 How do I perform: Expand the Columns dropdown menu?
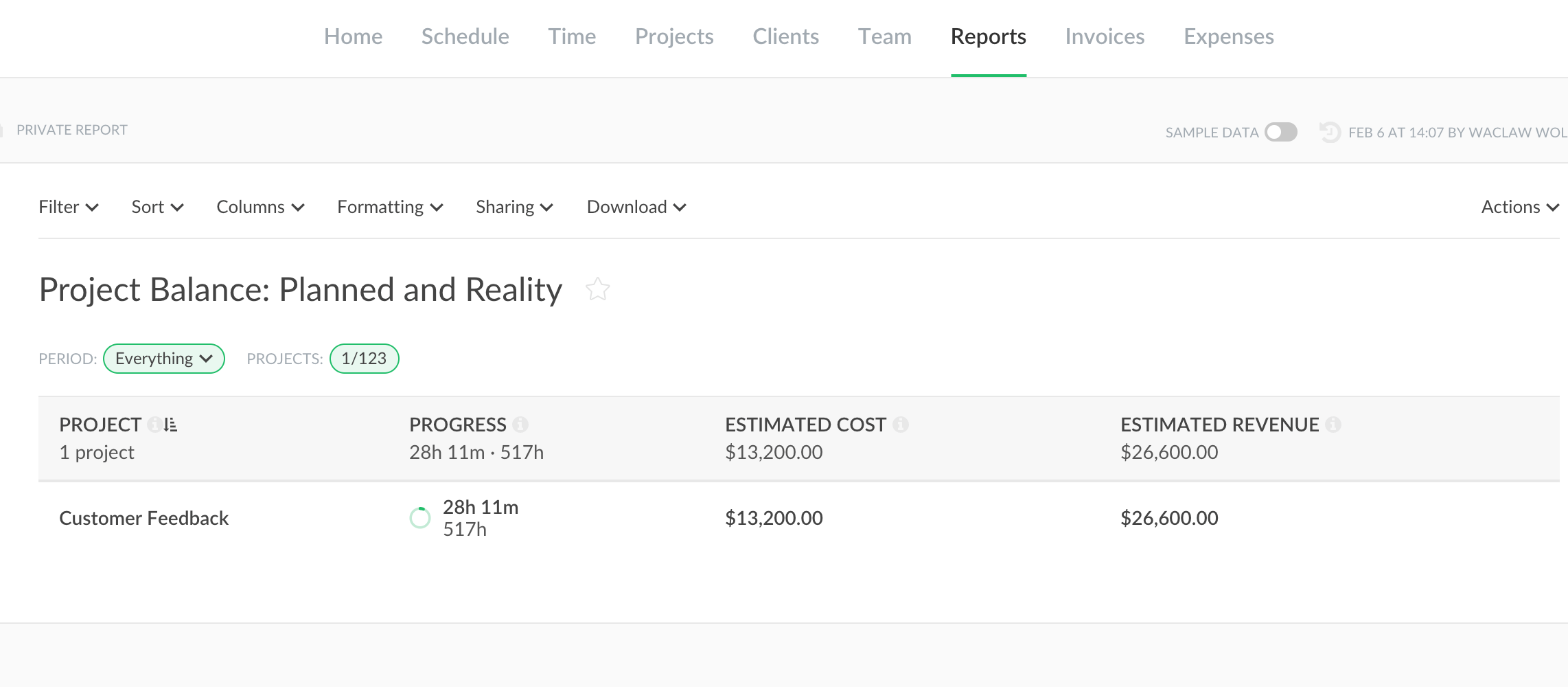tap(260, 207)
